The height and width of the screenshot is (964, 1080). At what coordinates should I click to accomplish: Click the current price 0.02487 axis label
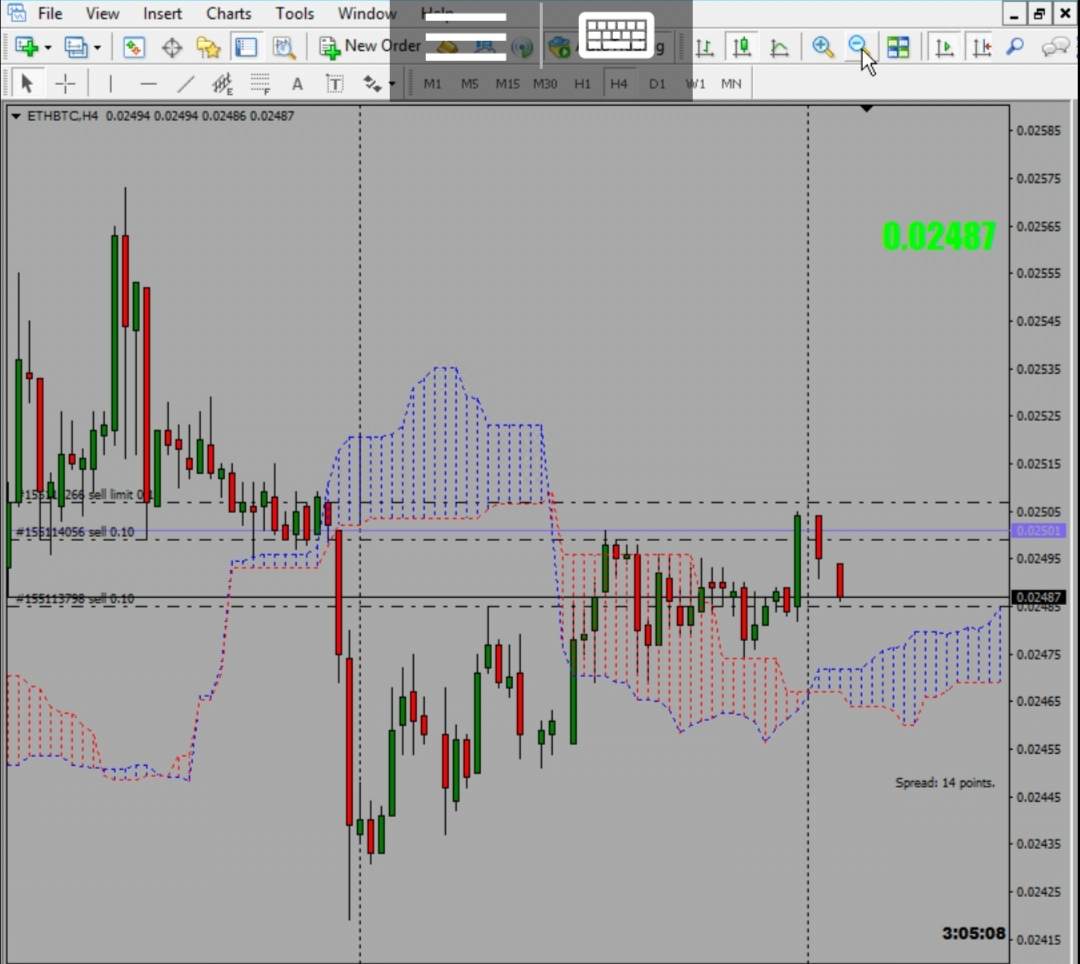[1038, 597]
